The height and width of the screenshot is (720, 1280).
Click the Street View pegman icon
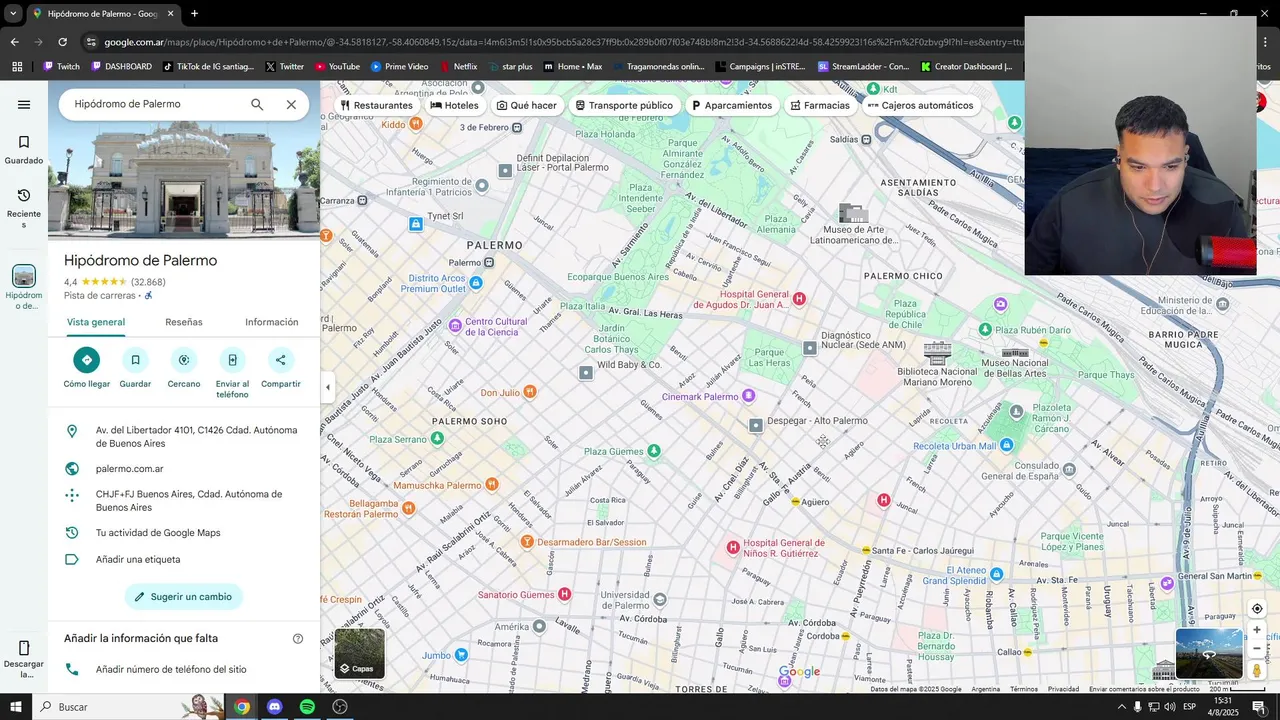(x=1257, y=671)
